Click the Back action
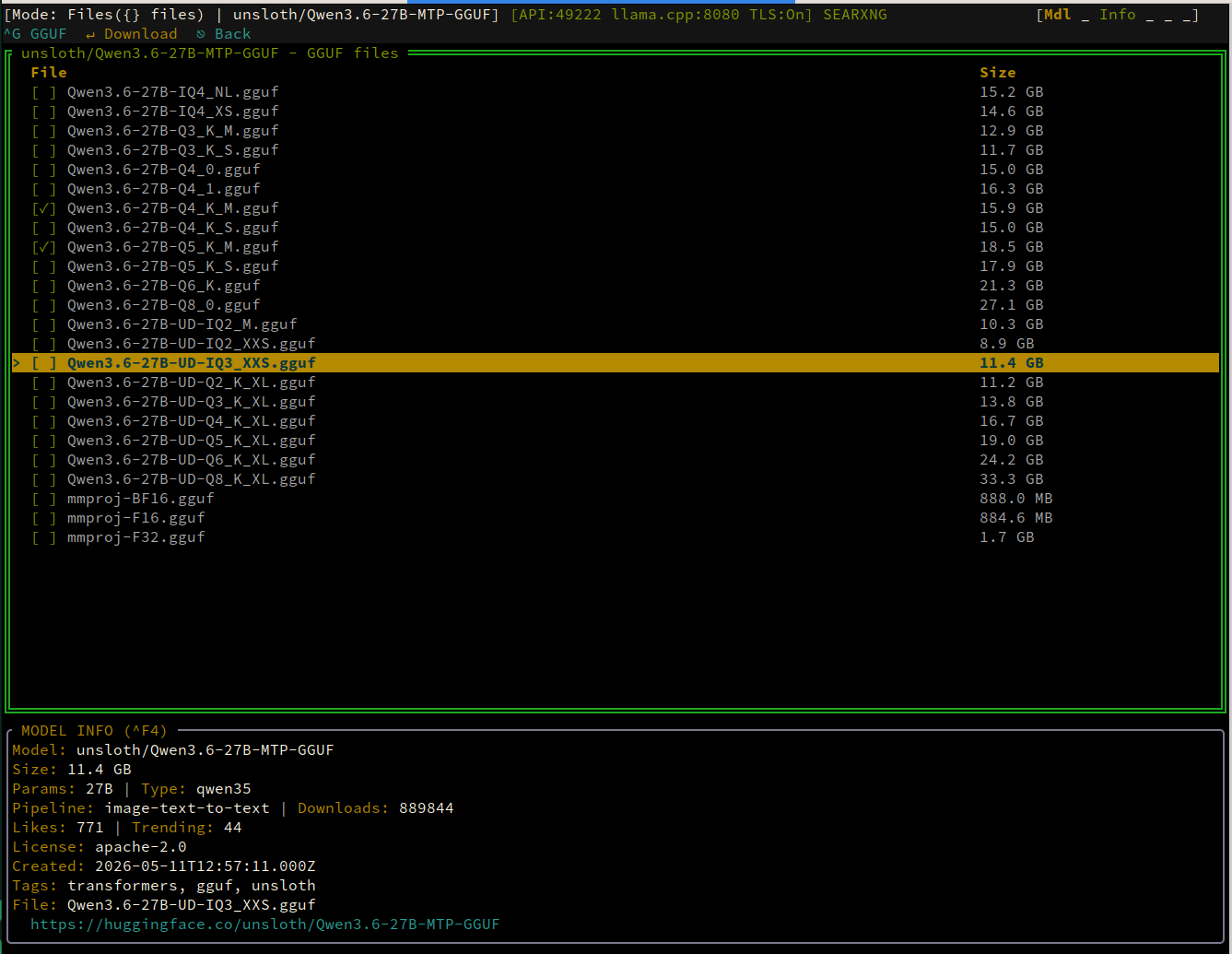 (x=224, y=34)
